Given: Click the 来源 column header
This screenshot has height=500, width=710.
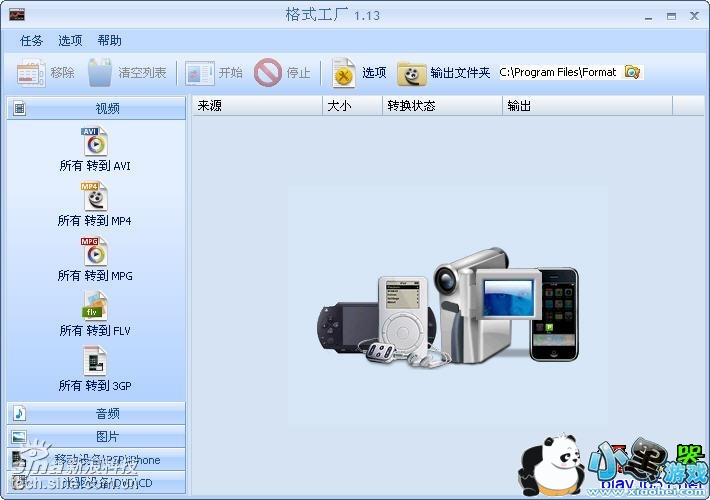Looking at the screenshot, I should point(257,106).
